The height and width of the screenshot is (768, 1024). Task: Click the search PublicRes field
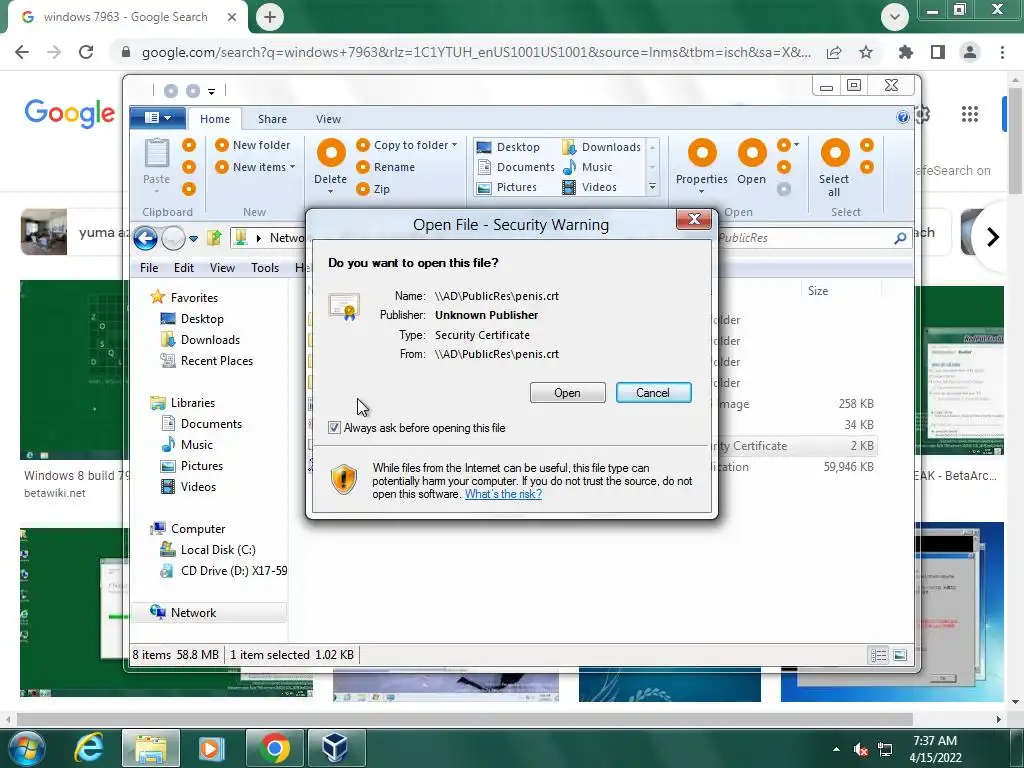813,238
